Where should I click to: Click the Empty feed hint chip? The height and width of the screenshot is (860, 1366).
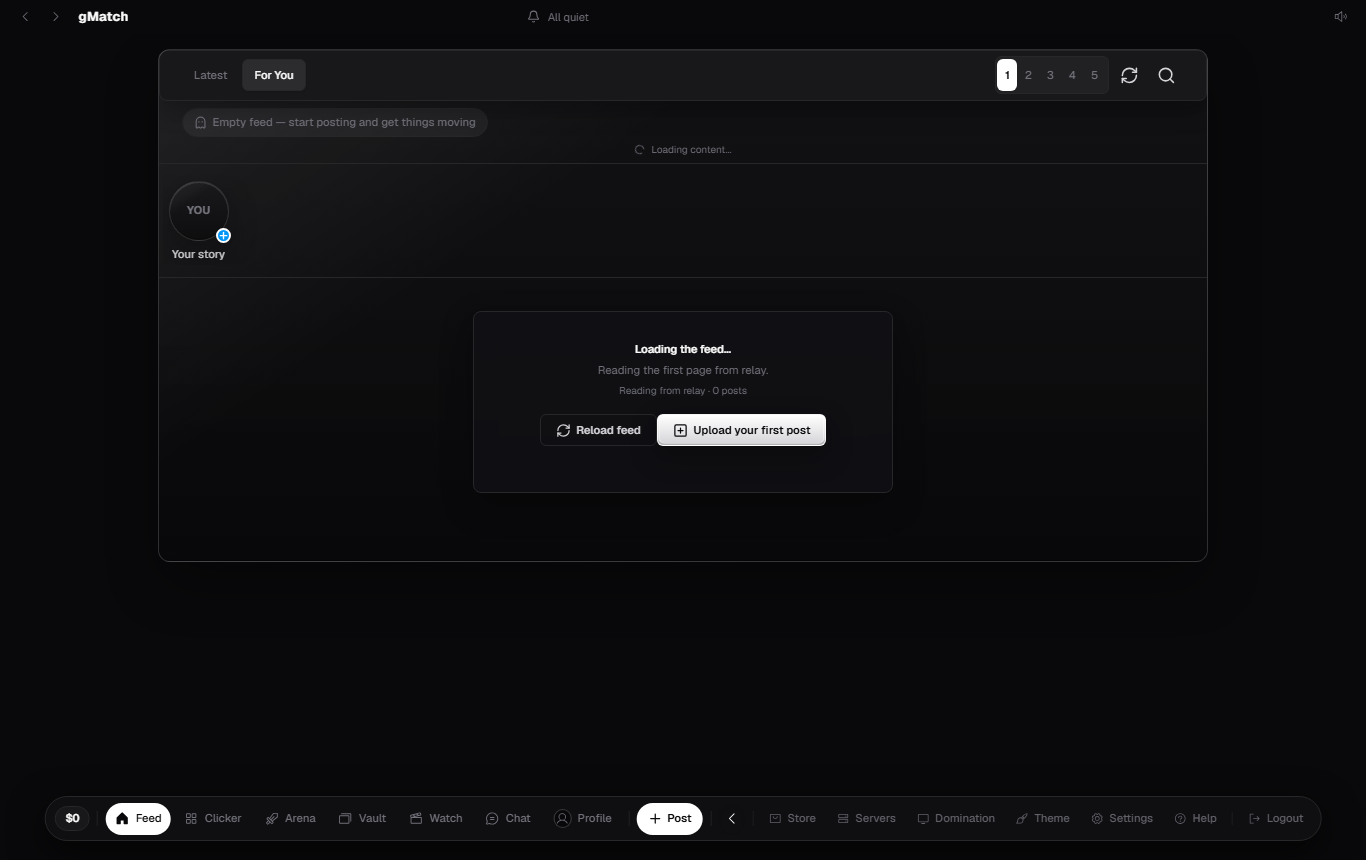(x=335, y=122)
